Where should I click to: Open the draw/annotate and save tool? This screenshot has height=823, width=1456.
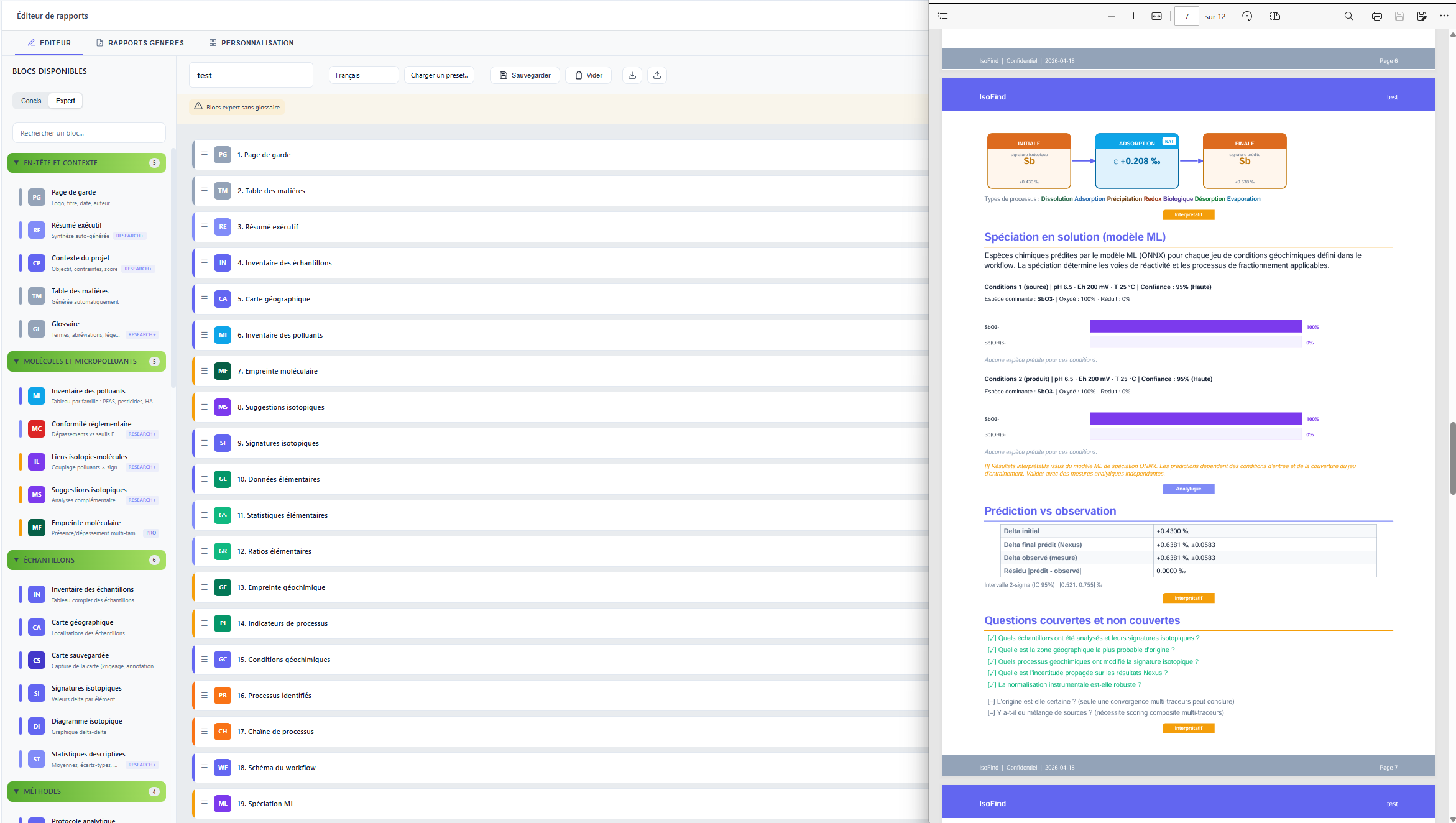[1422, 16]
